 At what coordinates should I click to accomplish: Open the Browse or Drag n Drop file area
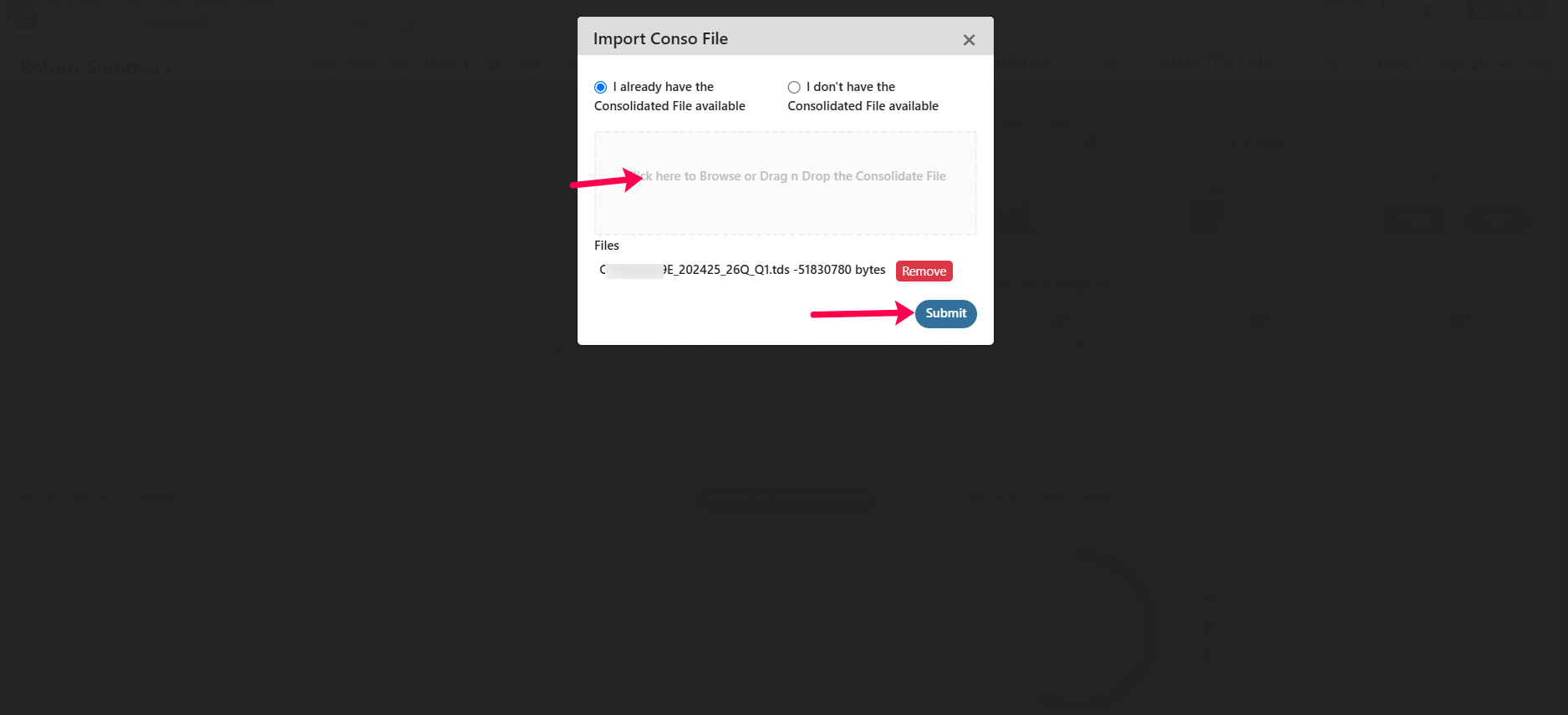[785, 183]
